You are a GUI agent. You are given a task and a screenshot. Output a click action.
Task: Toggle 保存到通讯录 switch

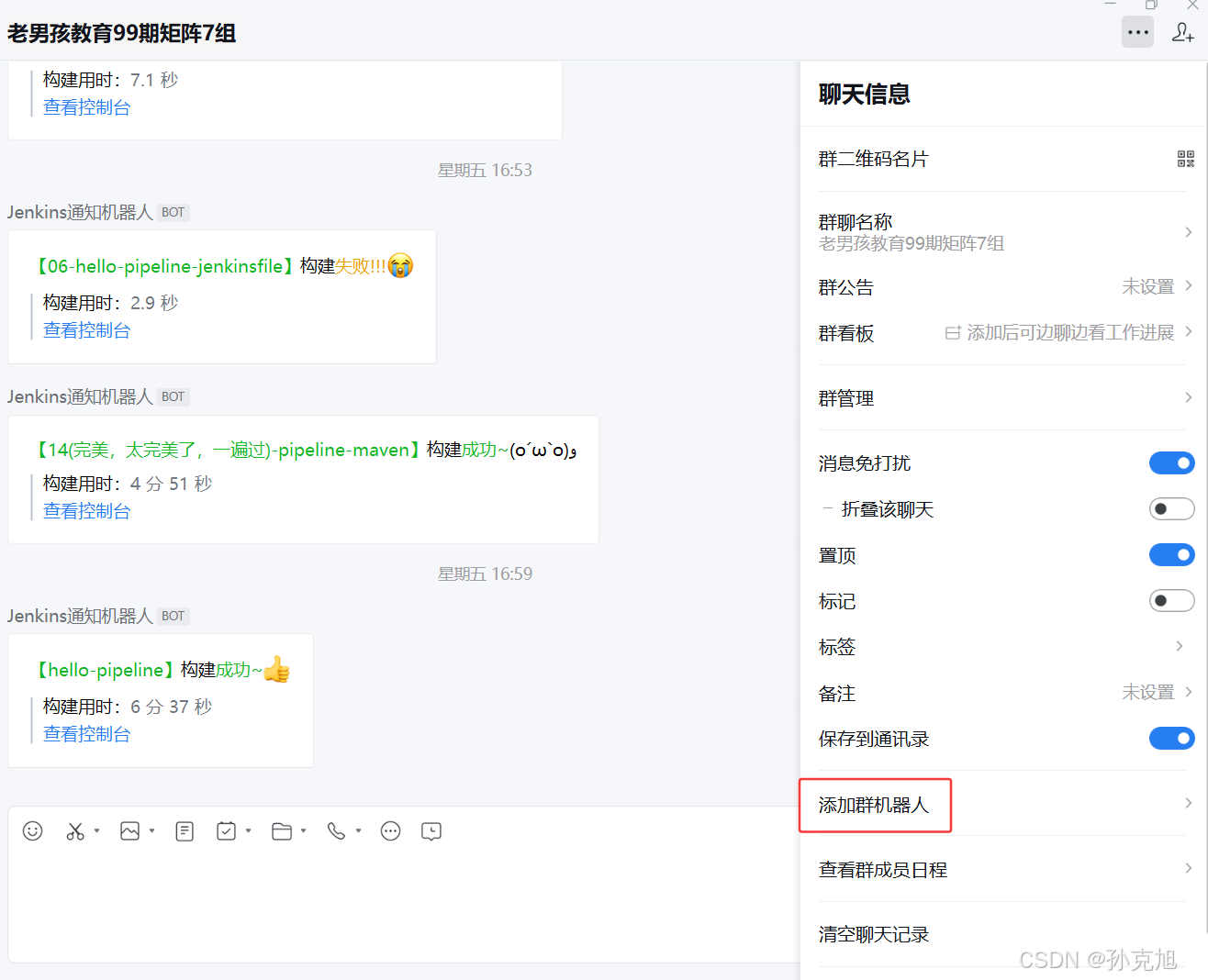[x=1172, y=739]
